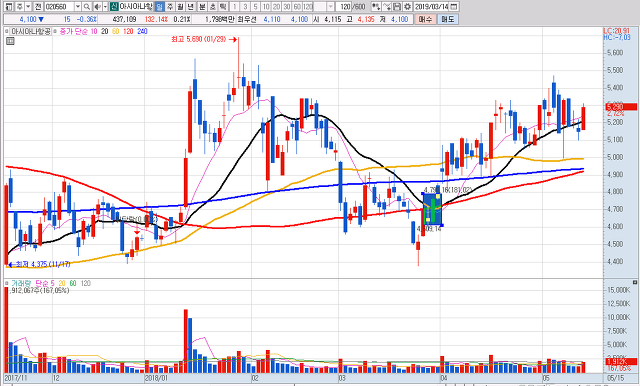Click the black 20 moving average label
Viewport: 640px width, 386px height.
pos(104,31)
